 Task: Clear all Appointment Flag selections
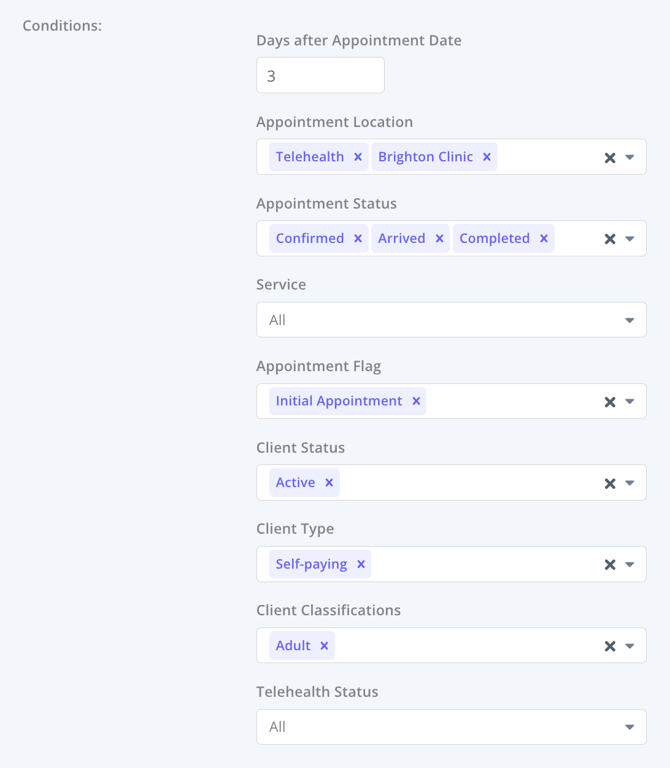[610, 402]
